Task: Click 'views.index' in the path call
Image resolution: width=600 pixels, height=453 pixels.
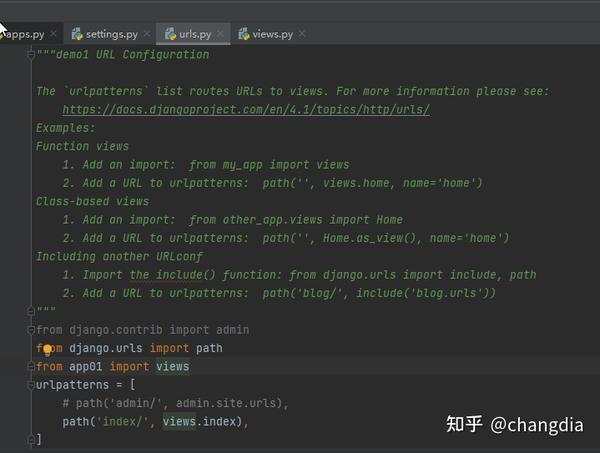Action: click(x=199, y=422)
